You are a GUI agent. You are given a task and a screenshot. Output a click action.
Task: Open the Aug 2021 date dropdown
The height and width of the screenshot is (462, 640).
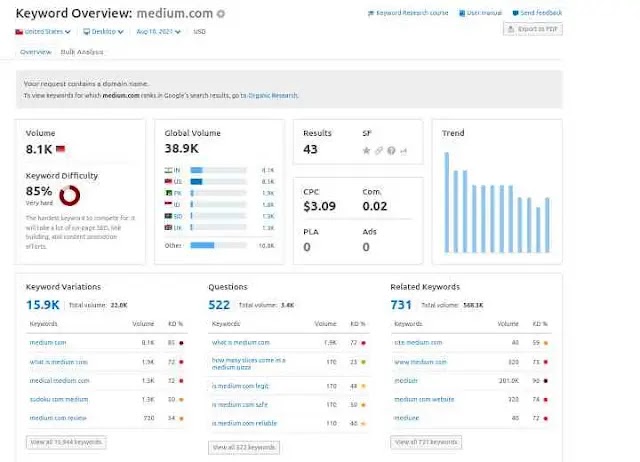tap(158, 31)
